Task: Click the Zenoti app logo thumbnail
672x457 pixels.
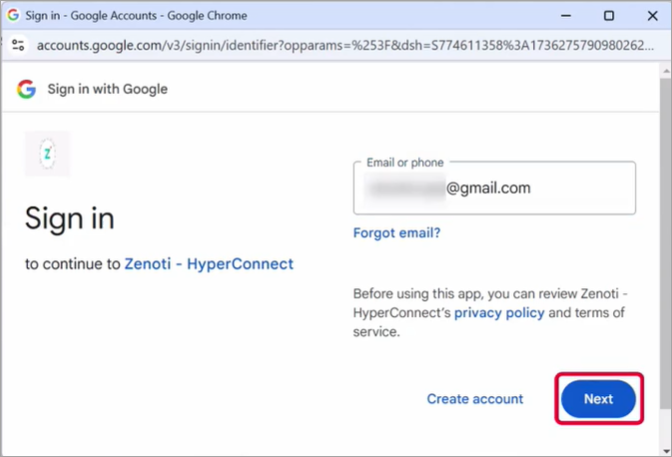Action: click(47, 154)
